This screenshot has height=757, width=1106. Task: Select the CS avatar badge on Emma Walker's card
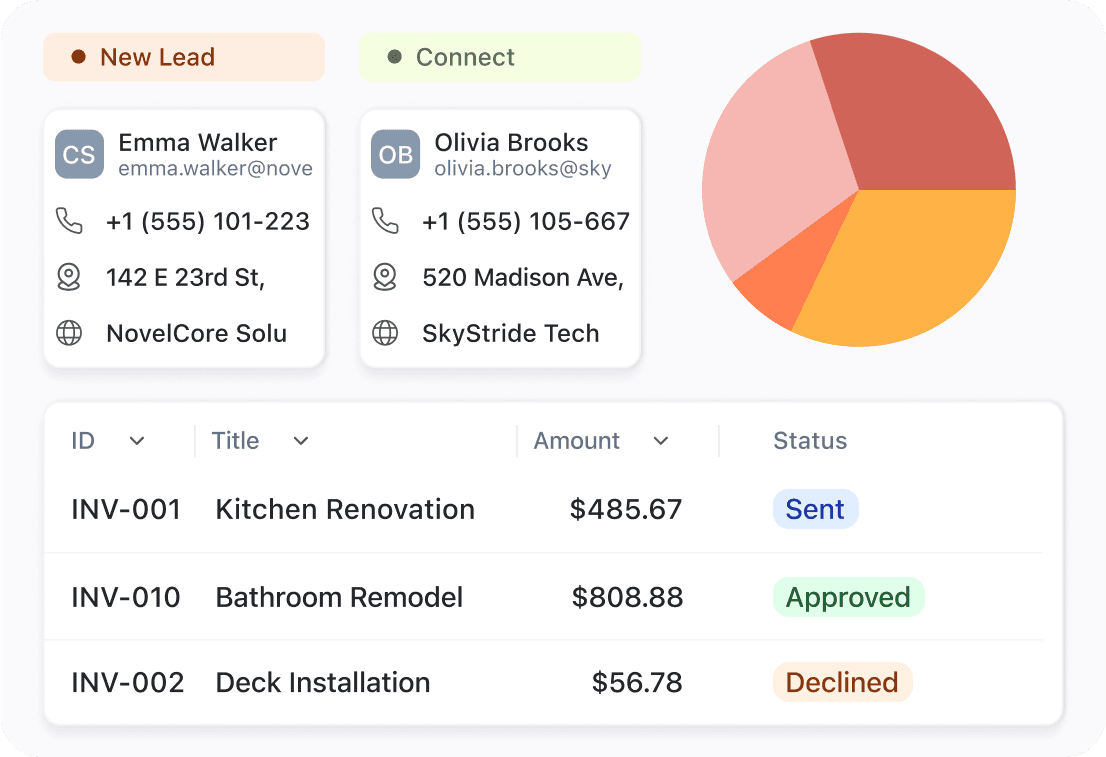(79, 154)
